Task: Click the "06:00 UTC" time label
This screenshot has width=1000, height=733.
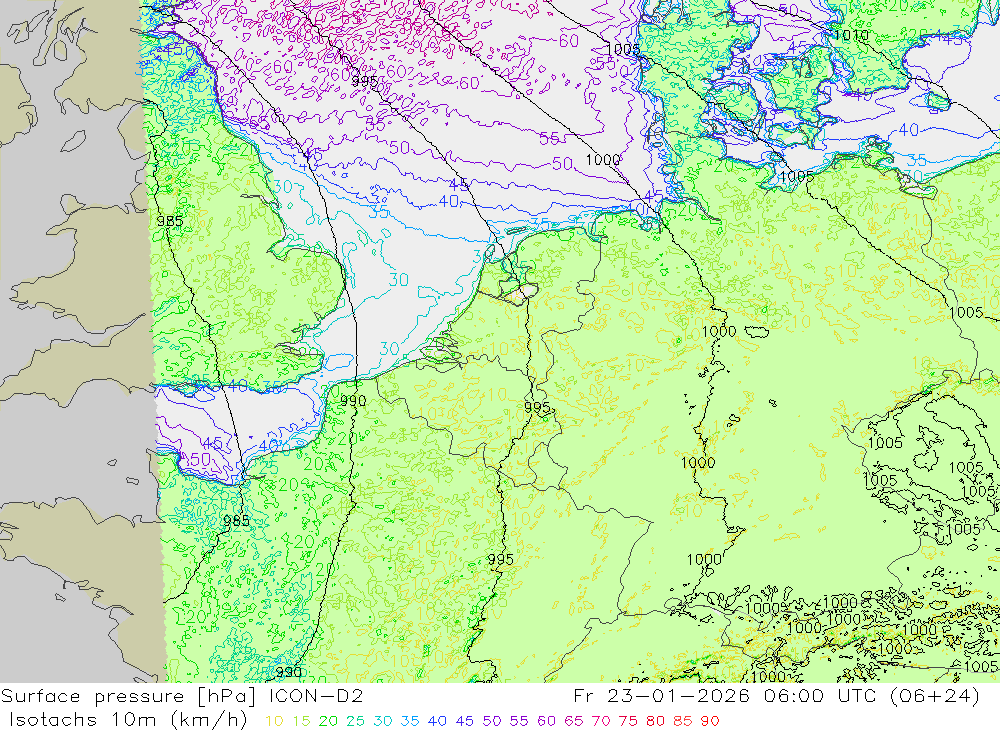Action: pos(820,696)
